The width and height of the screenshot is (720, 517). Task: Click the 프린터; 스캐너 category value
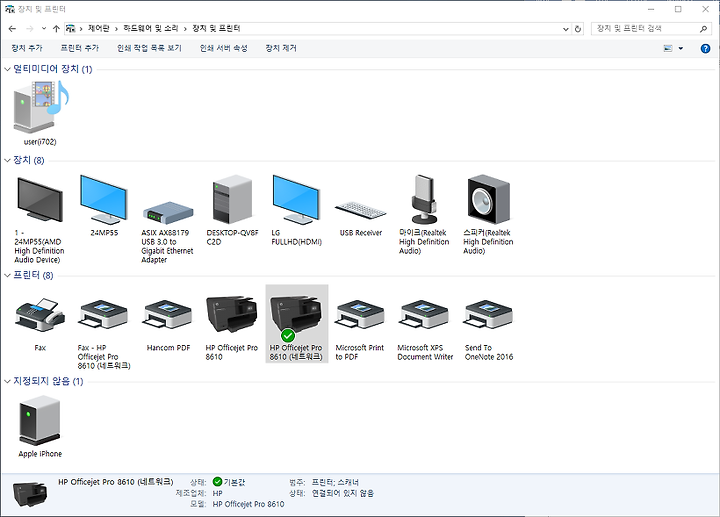tap(335, 482)
